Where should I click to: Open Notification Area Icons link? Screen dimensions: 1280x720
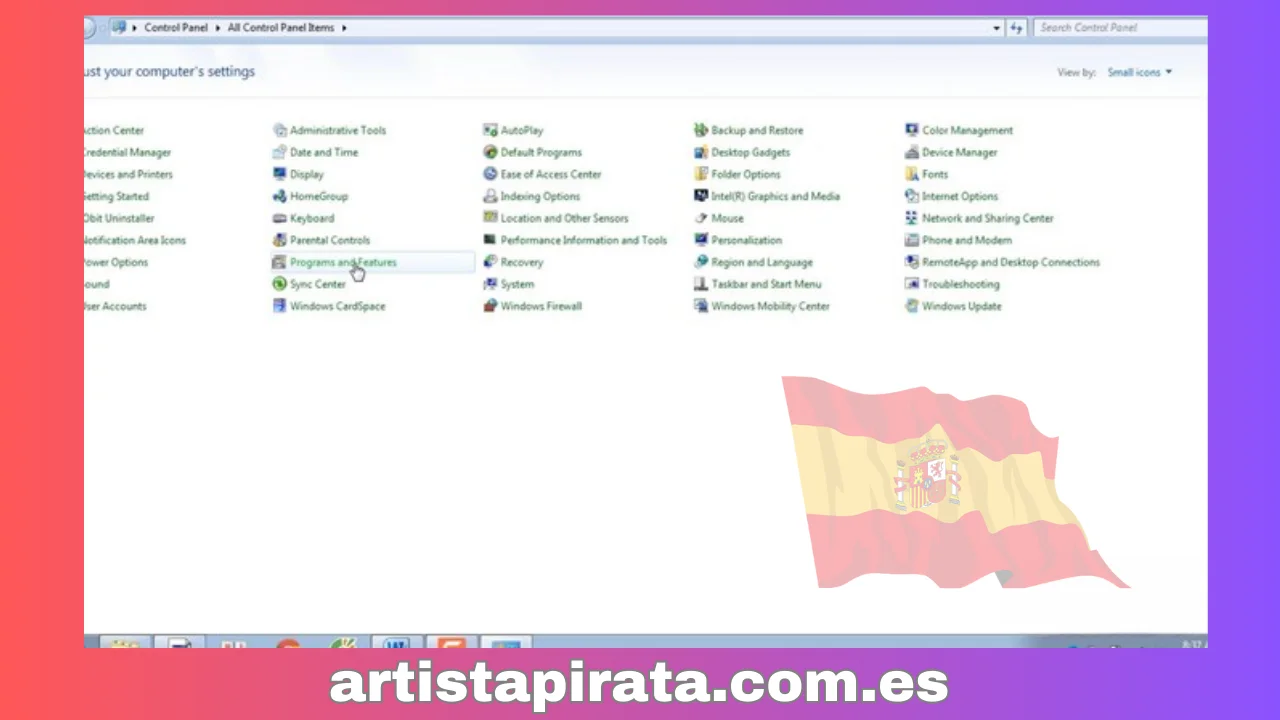pyautogui.click(x=135, y=240)
